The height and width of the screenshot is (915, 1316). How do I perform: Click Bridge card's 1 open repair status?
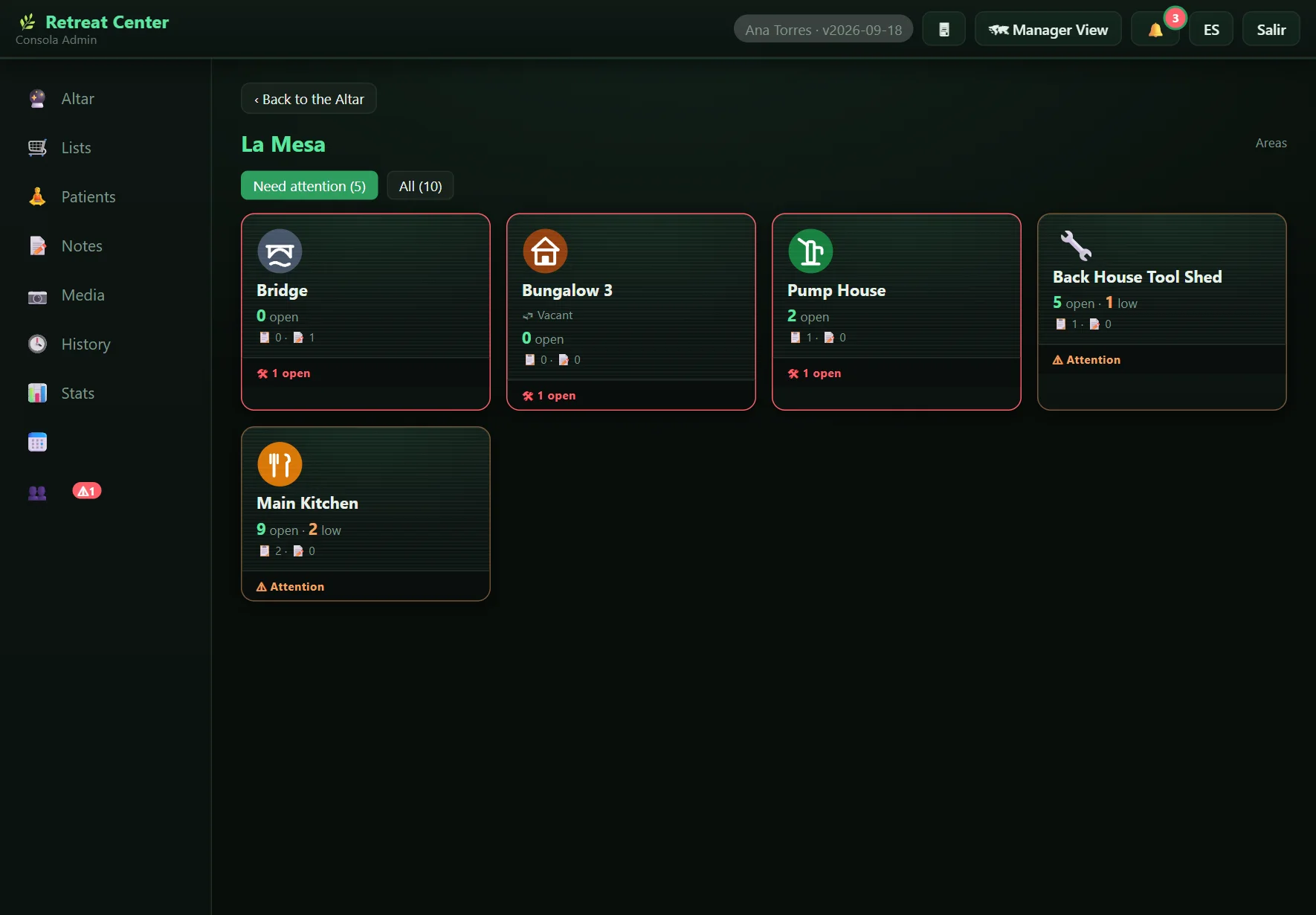284,373
